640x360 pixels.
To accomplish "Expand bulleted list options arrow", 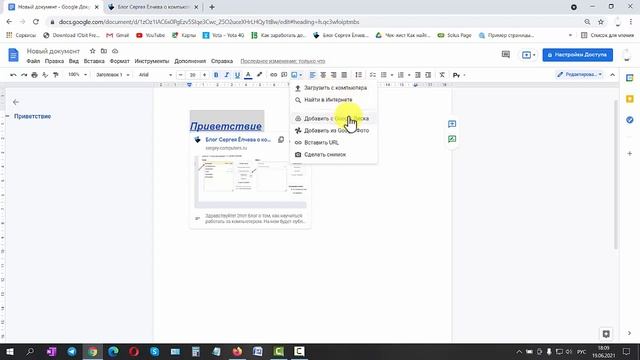I will click(x=392, y=75).
